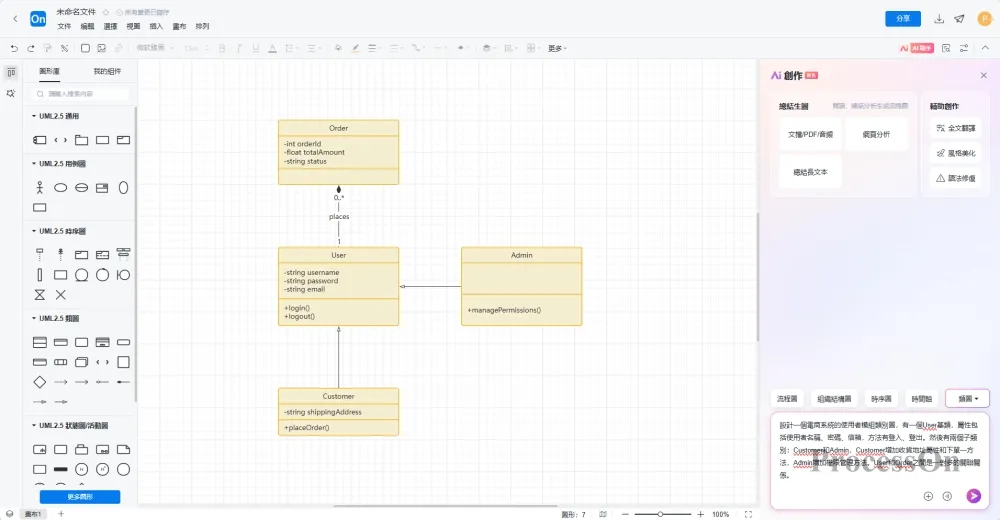Click the undo arrow in the toolbar

[x=14, y=48]
